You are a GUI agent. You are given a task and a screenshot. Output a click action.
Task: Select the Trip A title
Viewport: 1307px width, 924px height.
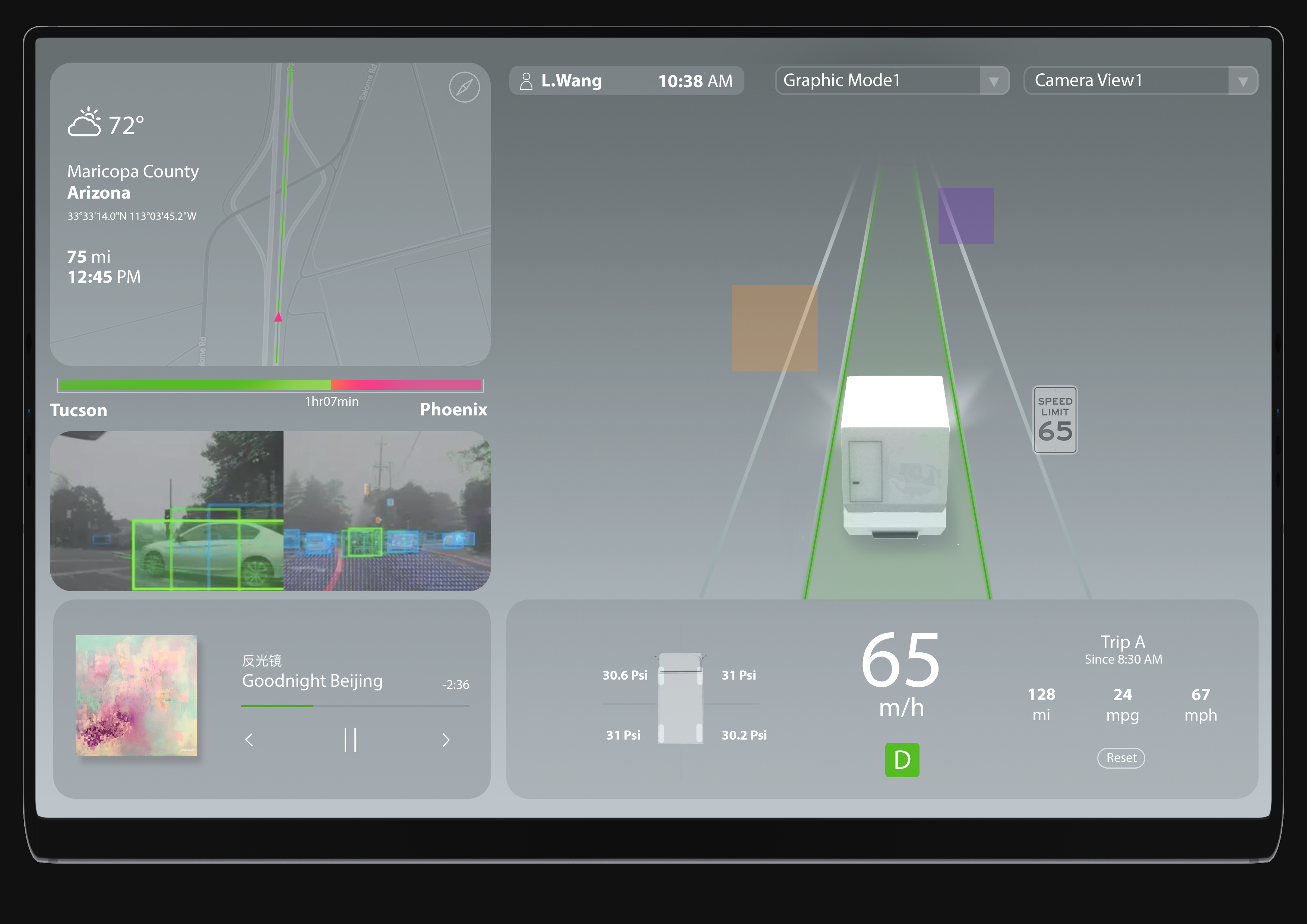click(1123, 642)
